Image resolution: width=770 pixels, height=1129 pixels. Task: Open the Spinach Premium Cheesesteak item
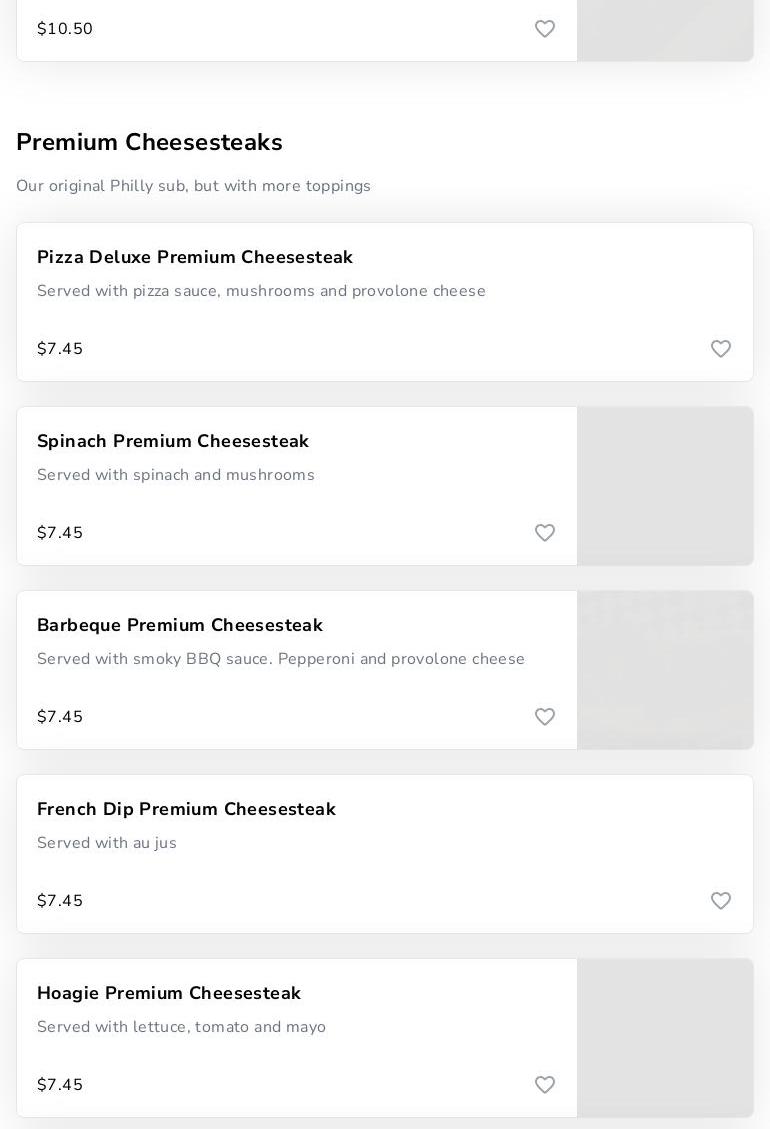(x=173, y=442)
